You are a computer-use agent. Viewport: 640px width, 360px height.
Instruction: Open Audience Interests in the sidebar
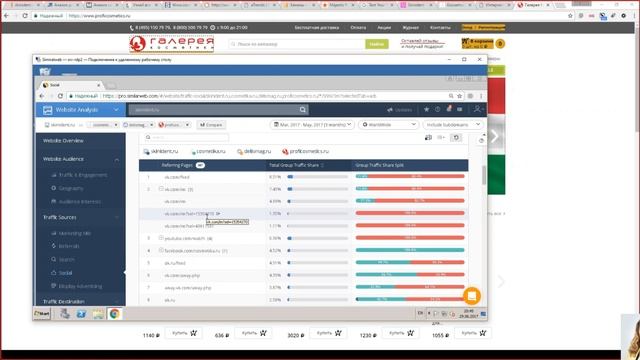point(80,202)
